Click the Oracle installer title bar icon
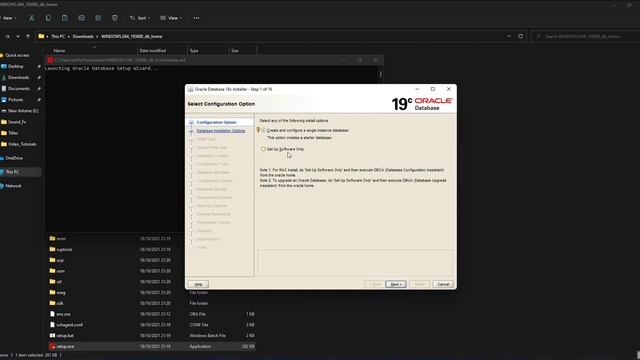The height and width of the screenshot is (360, 640). (x=190, y=89)
